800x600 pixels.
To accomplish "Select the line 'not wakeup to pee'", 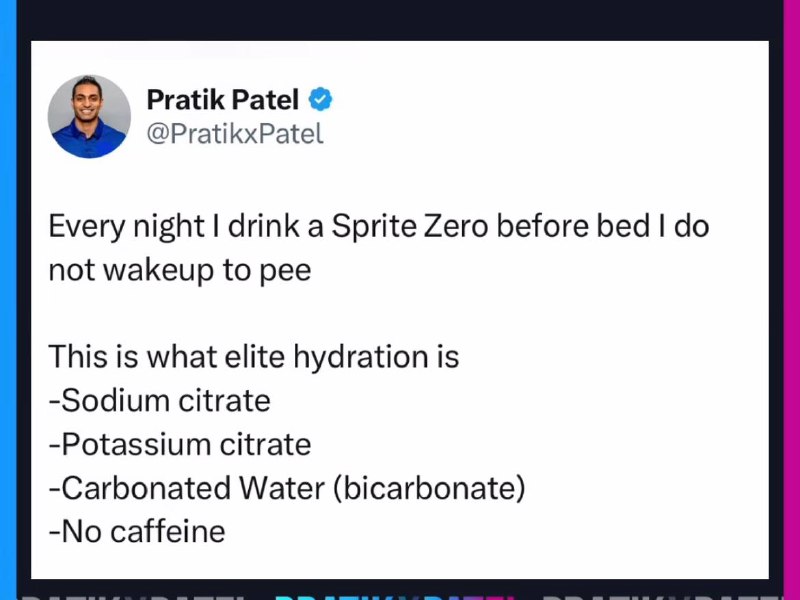I will point(180,270).
